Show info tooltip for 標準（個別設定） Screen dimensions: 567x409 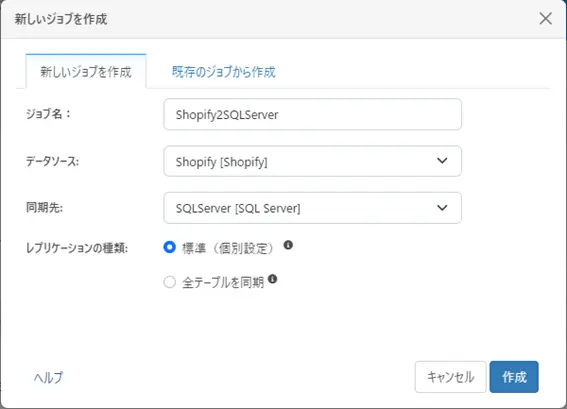tap(288, 245)
